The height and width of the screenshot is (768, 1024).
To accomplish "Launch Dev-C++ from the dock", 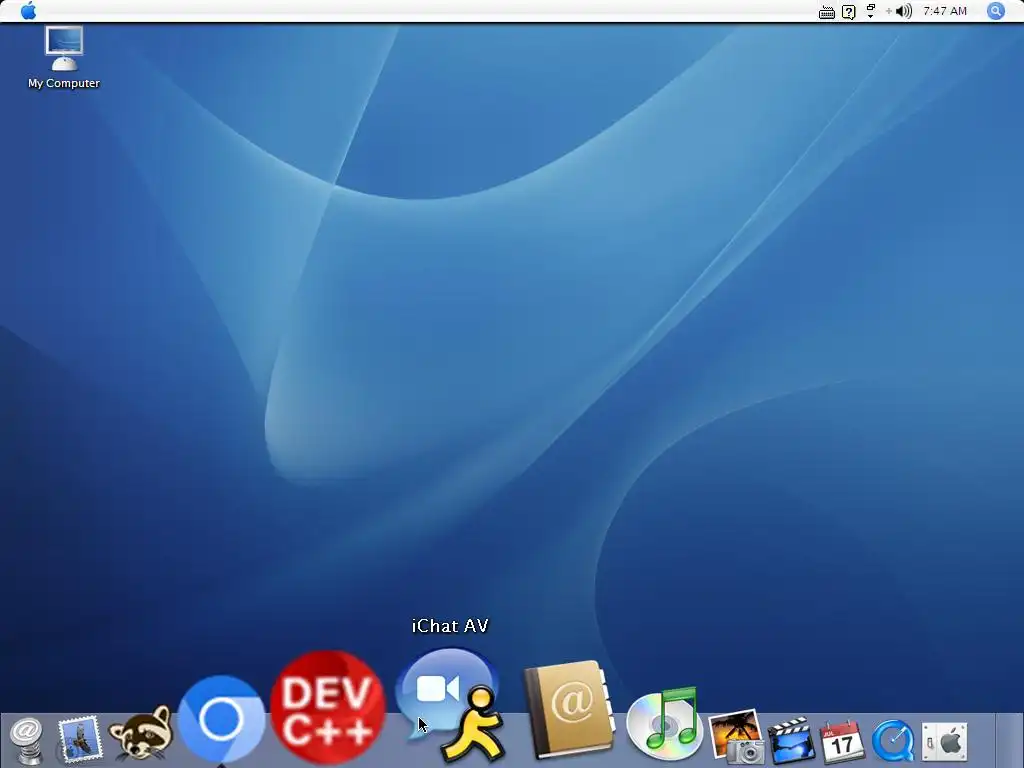I will [328, 708].
